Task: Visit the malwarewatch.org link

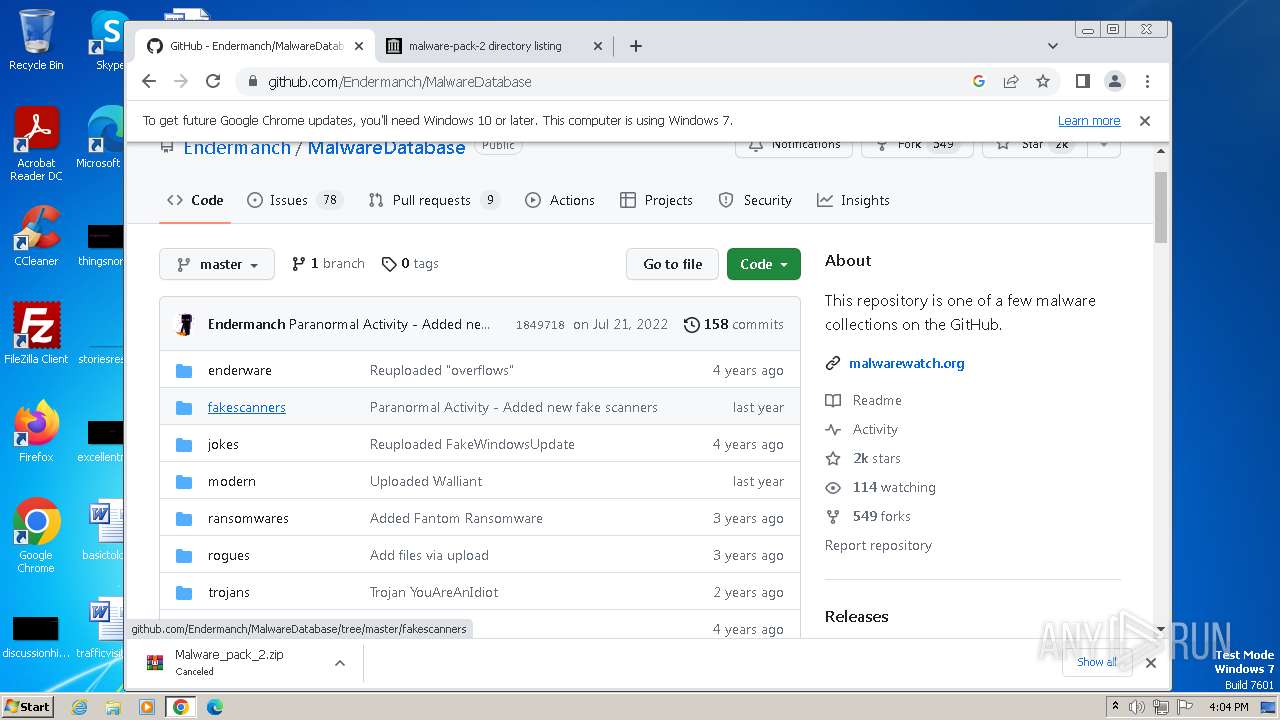Action: point(907,363)
